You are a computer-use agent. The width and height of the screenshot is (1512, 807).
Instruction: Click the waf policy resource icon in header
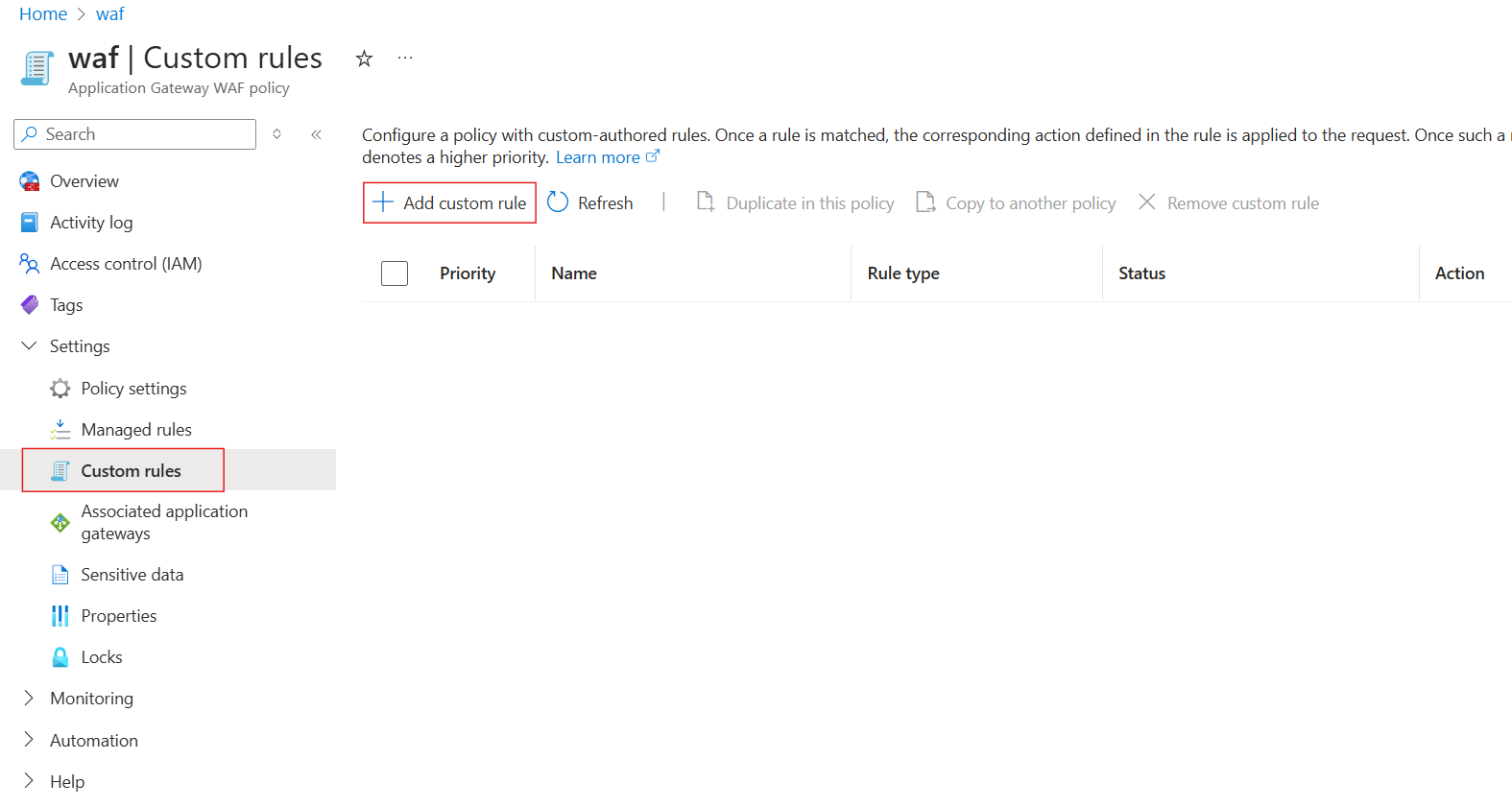point(37,69)
